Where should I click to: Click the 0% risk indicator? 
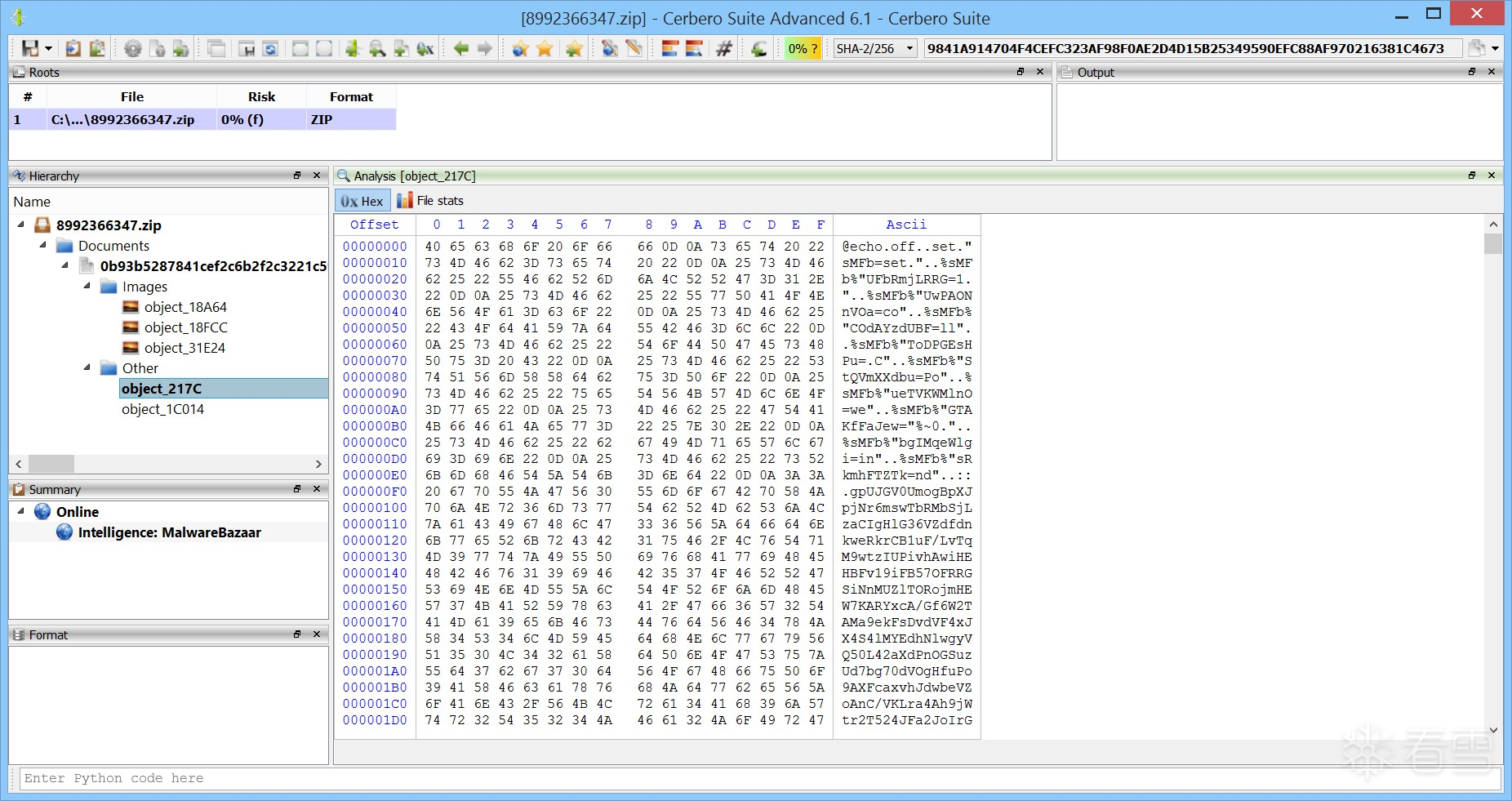803,49
